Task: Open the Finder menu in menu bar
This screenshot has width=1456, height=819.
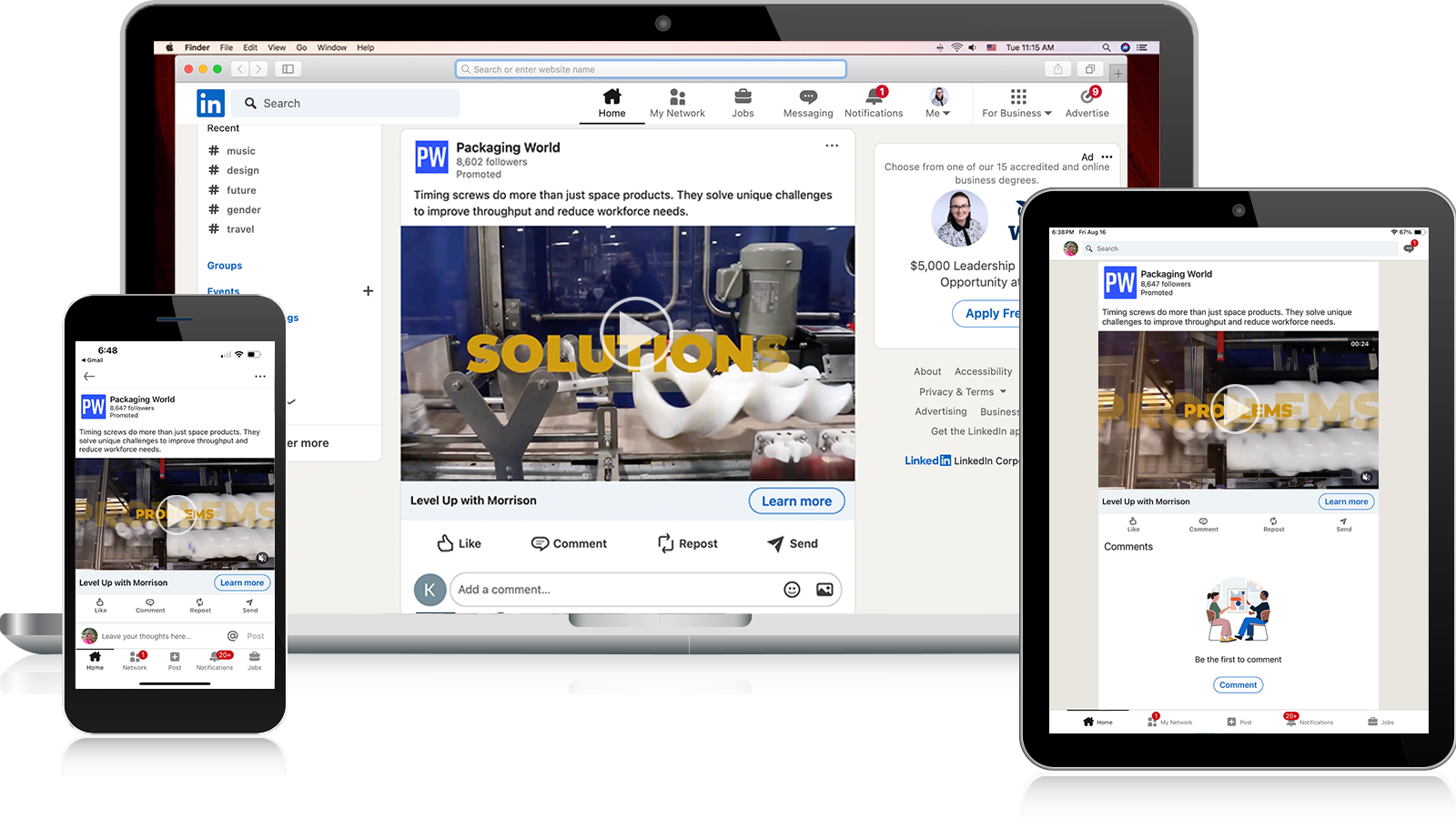Action: (x=197, y=47)
